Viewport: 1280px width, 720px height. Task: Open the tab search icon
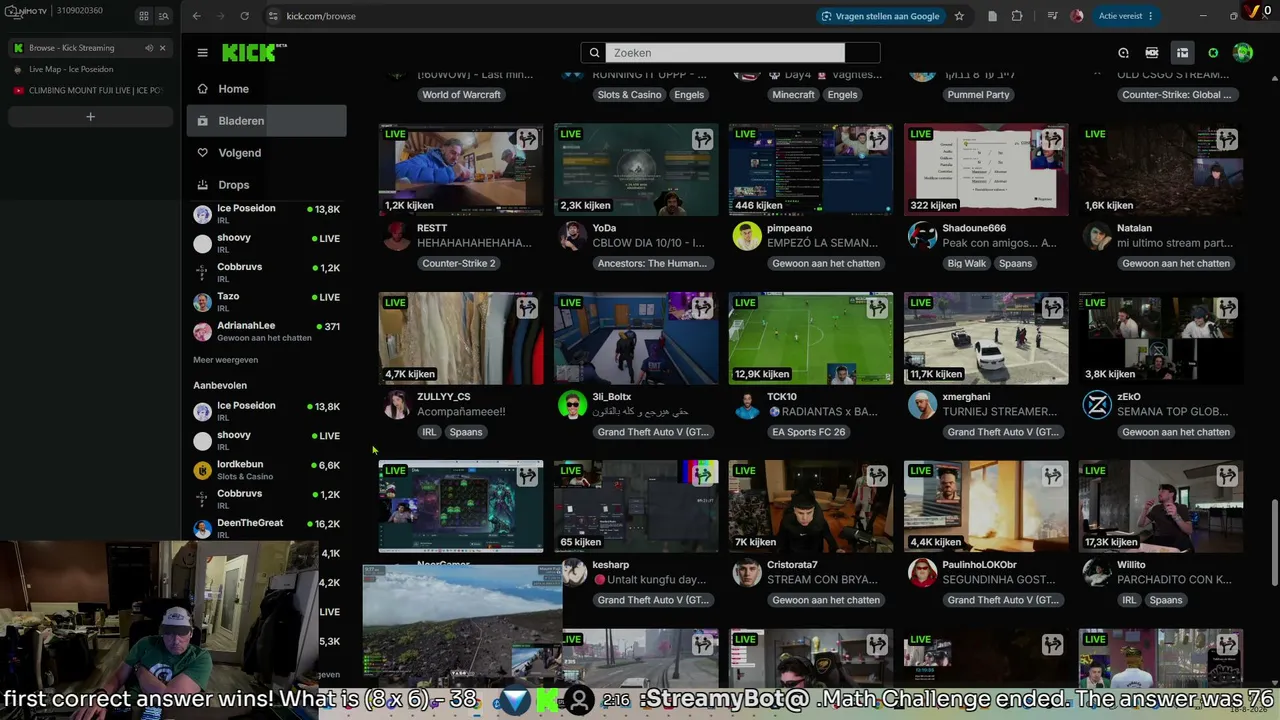(x=164, y=16)
